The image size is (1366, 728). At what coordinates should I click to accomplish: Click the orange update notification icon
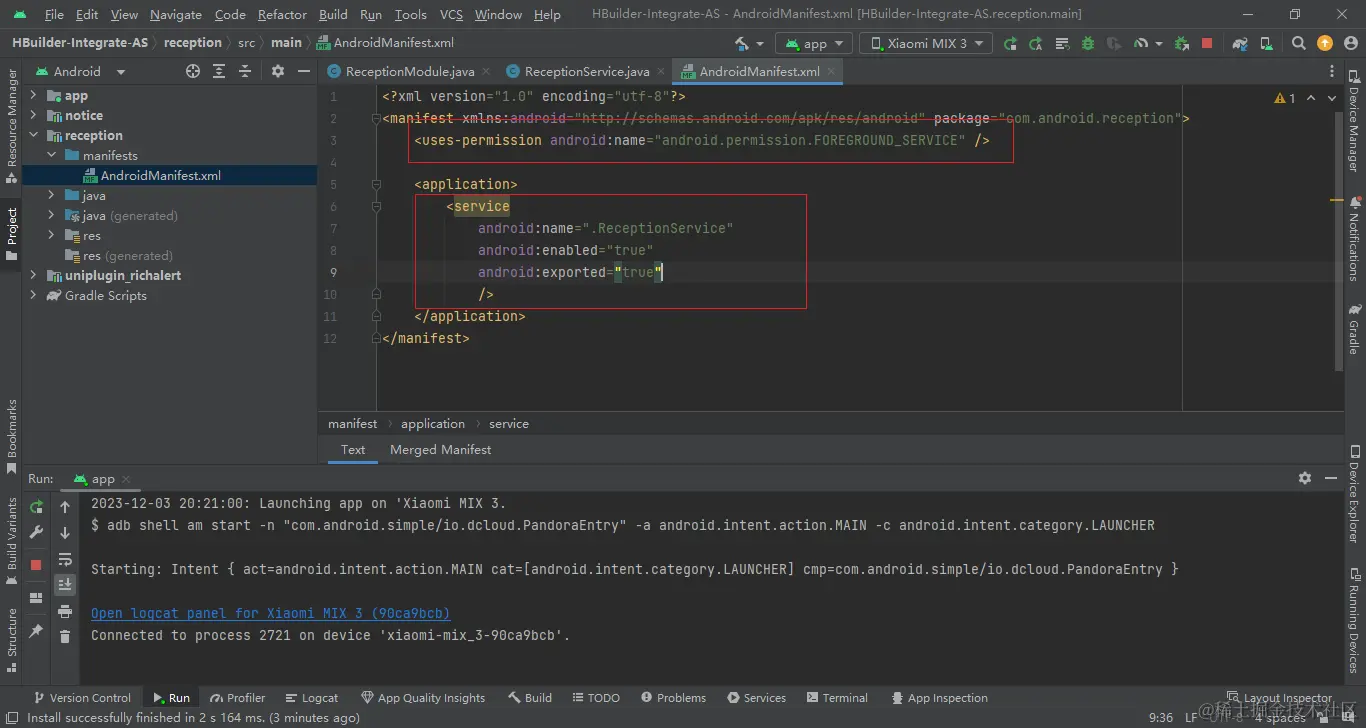point(1325,43)
